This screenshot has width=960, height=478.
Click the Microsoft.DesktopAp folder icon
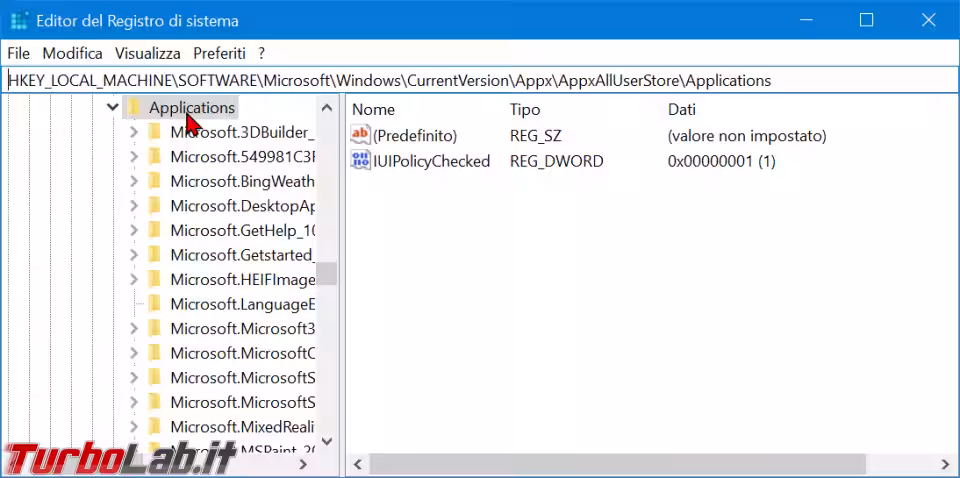point(154,206)
